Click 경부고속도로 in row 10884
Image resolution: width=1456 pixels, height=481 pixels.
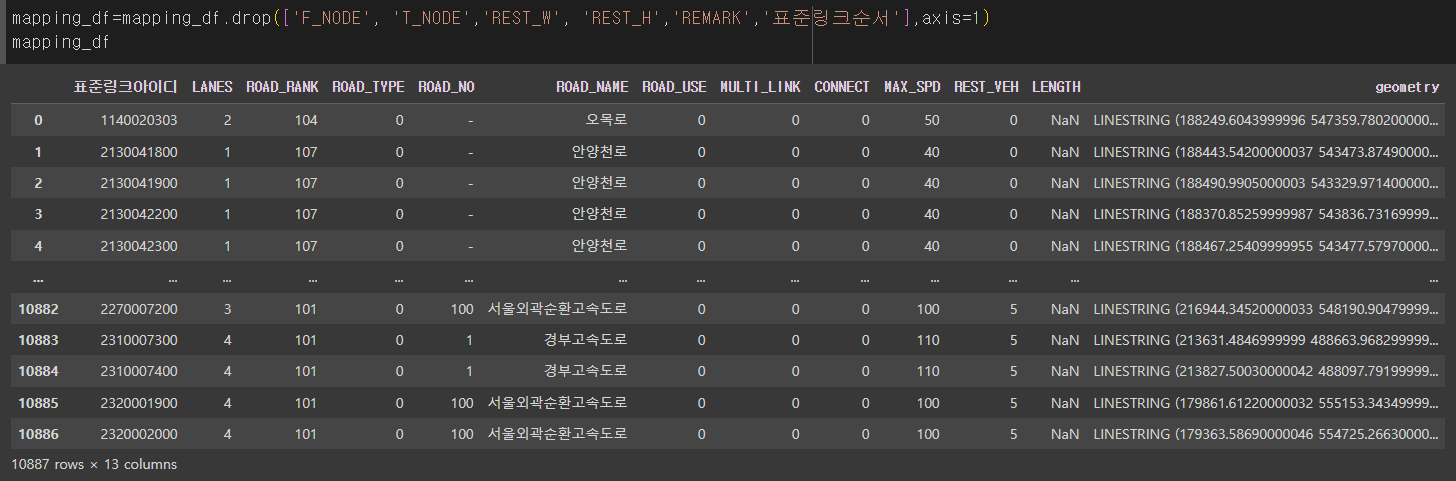[586, 372]
